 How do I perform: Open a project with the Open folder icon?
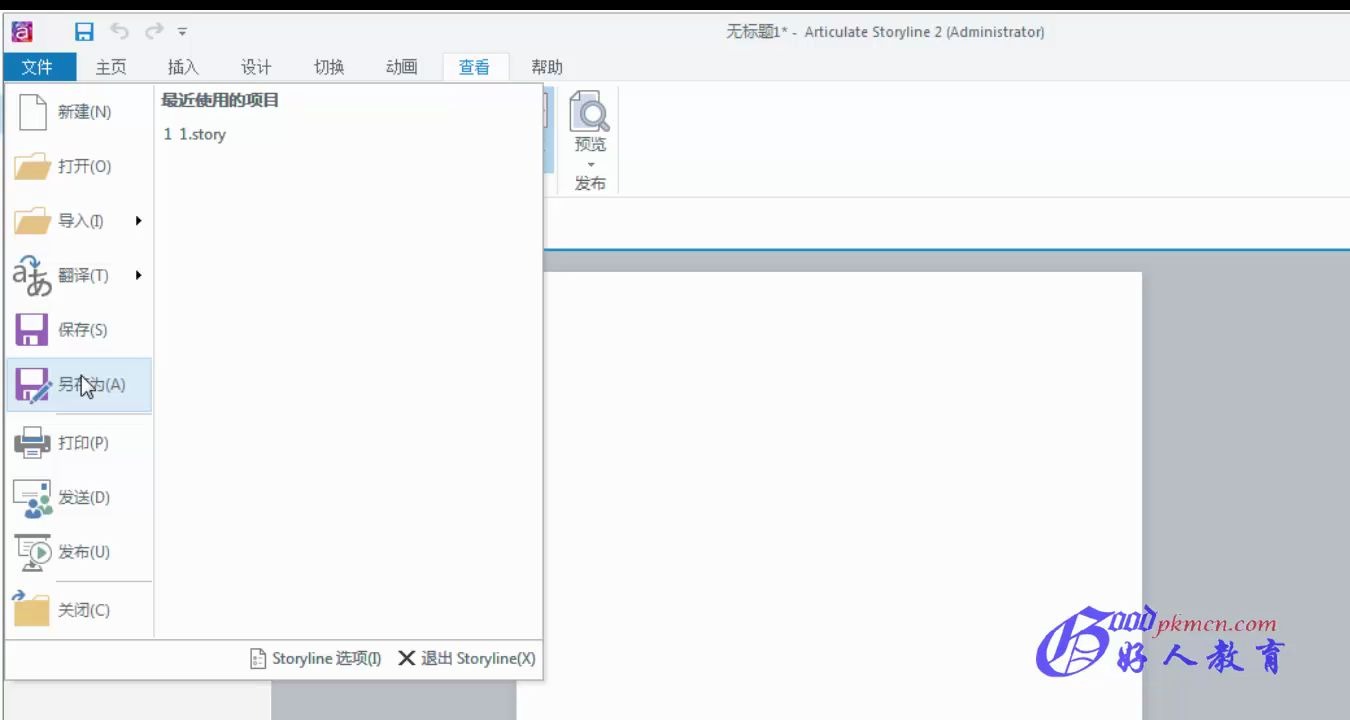click(x=30, y=166)
